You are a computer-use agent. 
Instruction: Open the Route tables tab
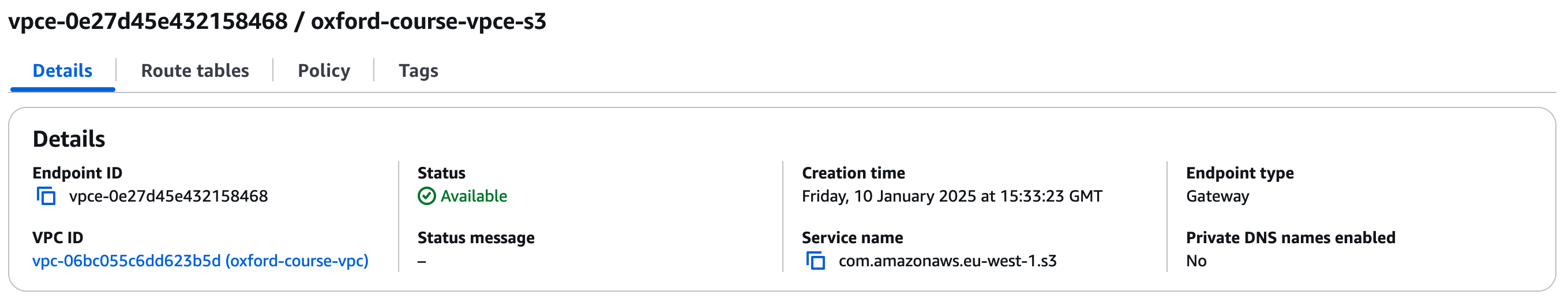click(195, 70)
